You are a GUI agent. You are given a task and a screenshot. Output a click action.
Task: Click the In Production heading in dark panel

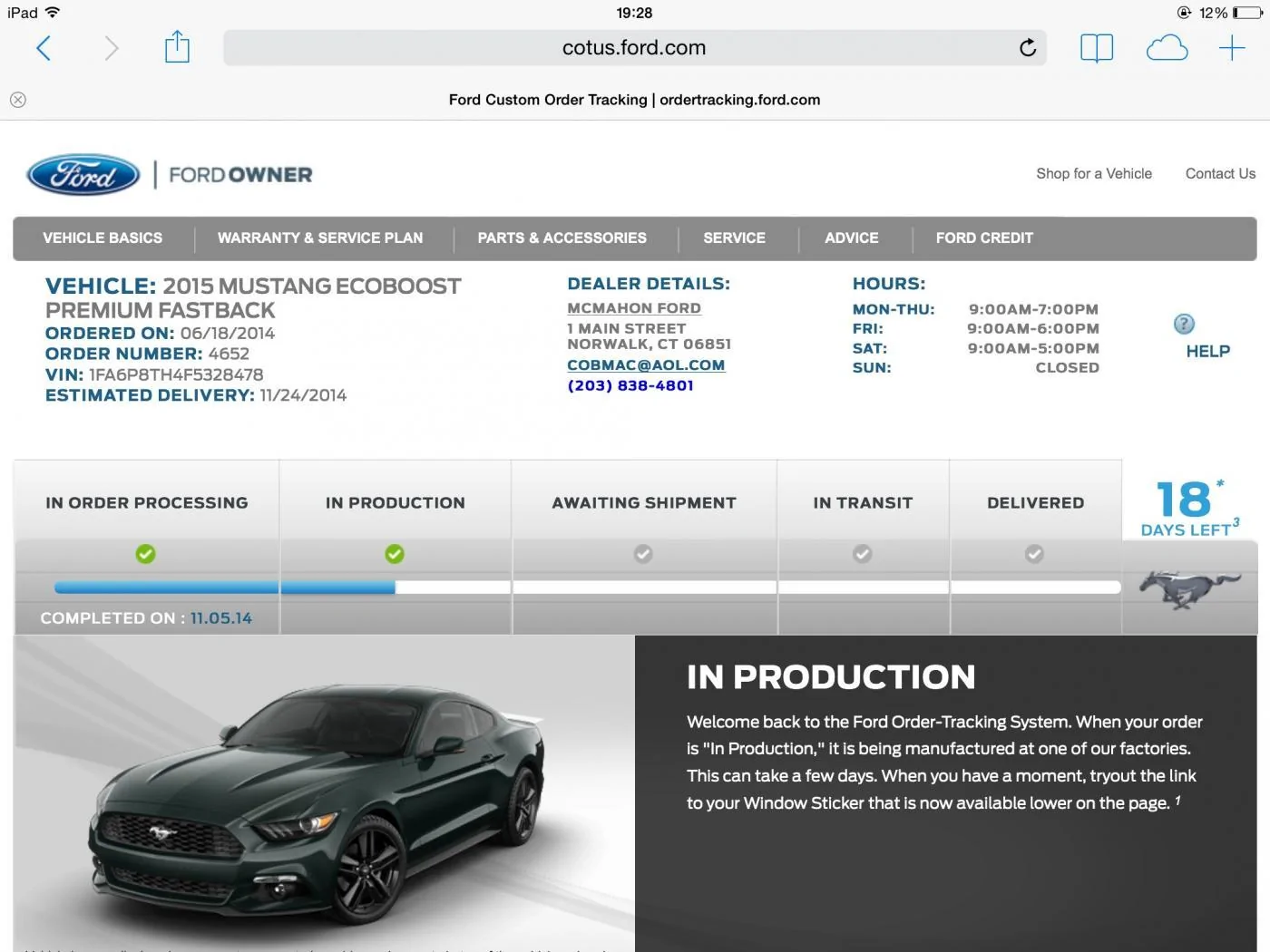click(x=831, y=677)
